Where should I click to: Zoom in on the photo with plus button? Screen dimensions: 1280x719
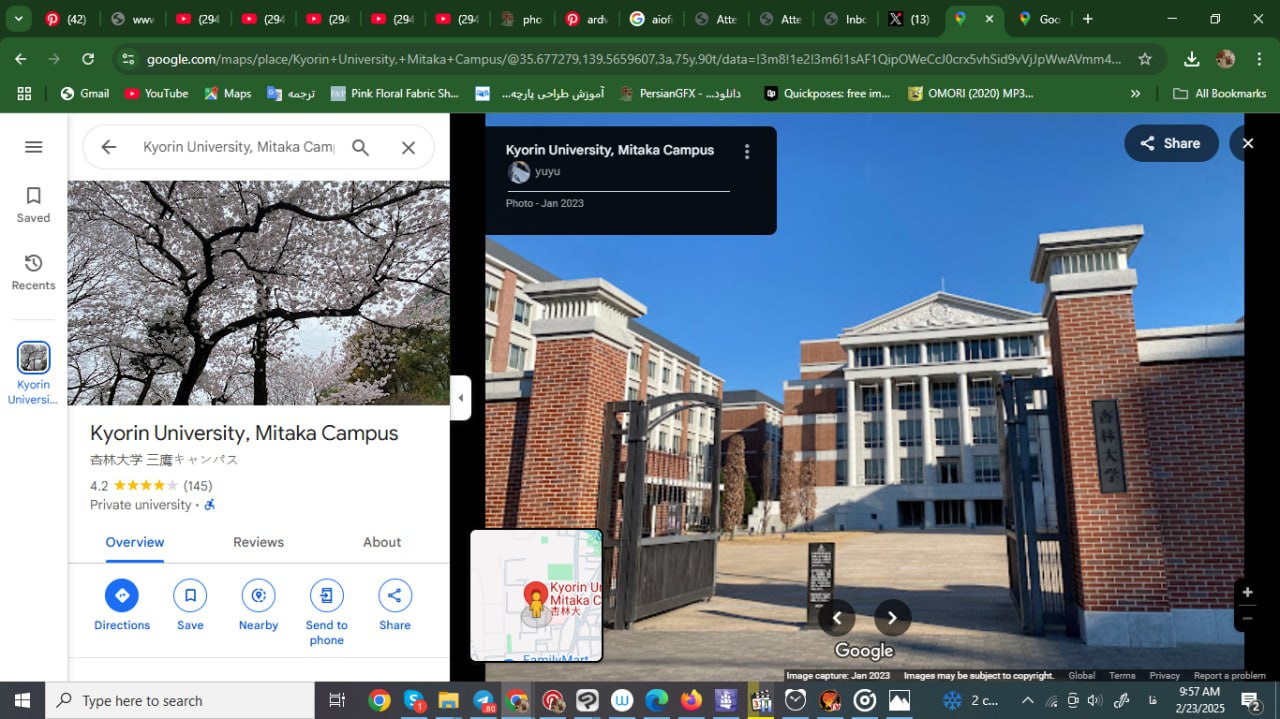tap(1247, 592)
